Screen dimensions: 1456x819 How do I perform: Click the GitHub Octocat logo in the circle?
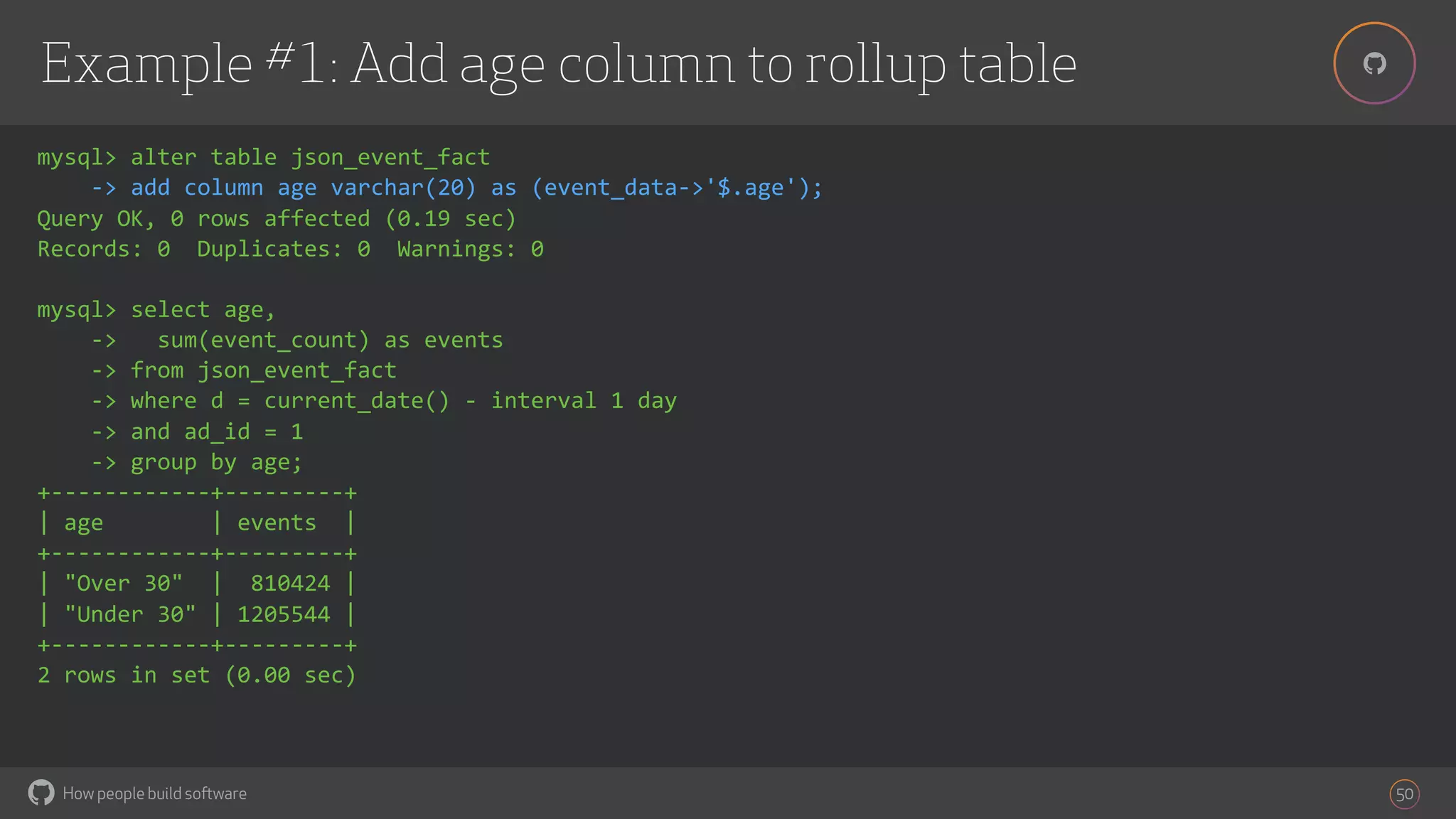tap(1374, 63)
